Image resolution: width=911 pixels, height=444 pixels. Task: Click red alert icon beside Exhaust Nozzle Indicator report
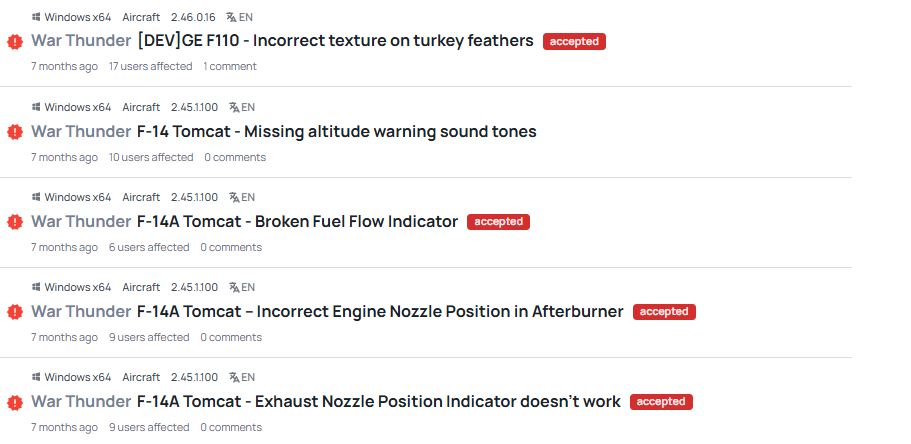(x=15, y=402)
